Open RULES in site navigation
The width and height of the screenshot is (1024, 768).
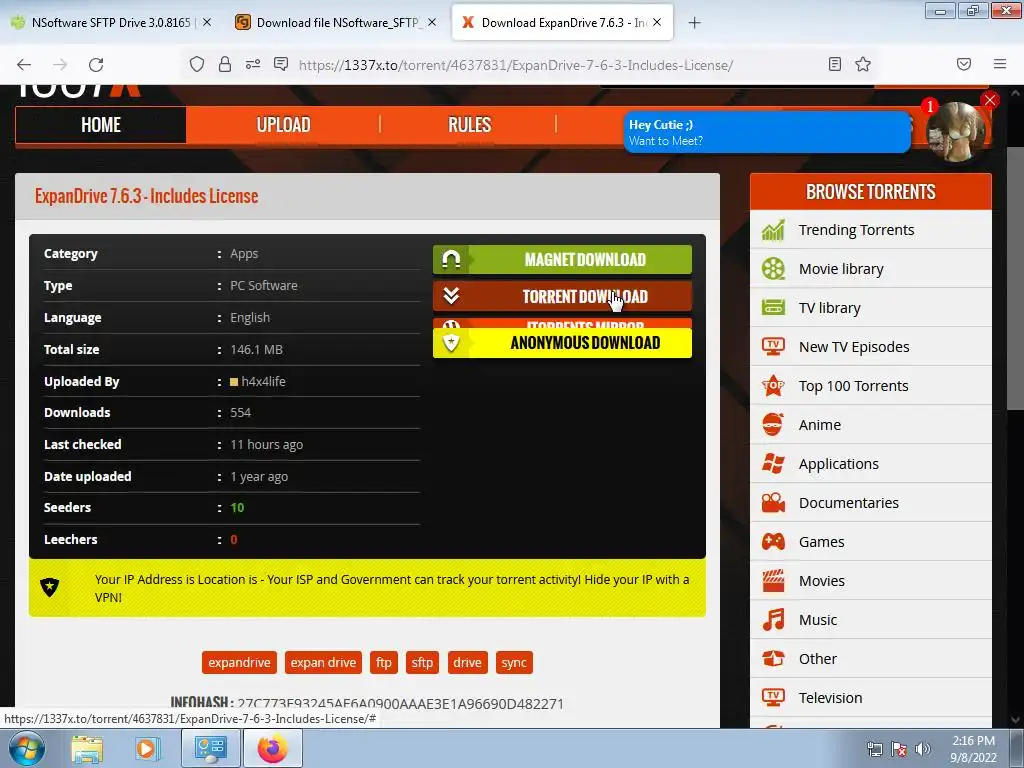pyautogui.click(x=469, y=125)
